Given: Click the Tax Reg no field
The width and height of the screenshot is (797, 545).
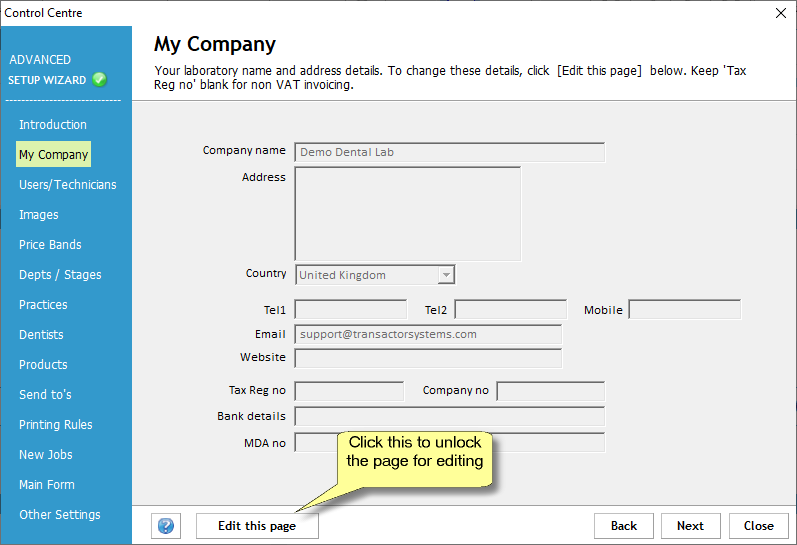Looking at the screenshot, I should point(349,391).
